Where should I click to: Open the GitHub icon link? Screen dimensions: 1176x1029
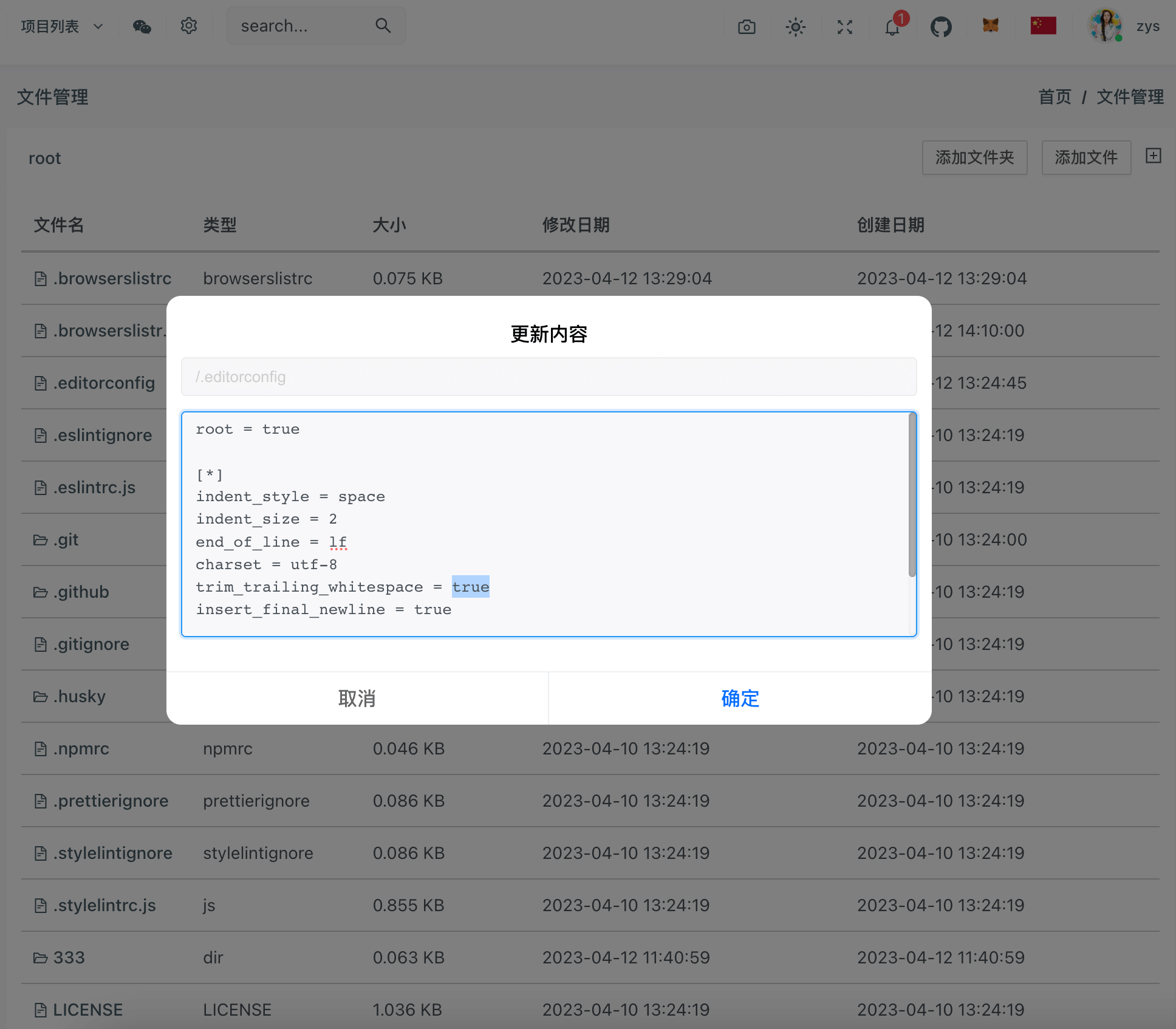(x=941, y=27)
